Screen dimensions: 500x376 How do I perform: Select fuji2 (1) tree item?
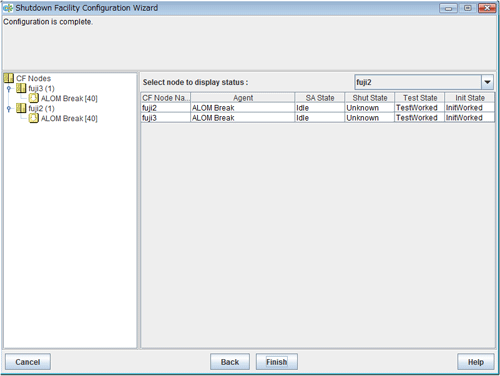pos(41,109)
